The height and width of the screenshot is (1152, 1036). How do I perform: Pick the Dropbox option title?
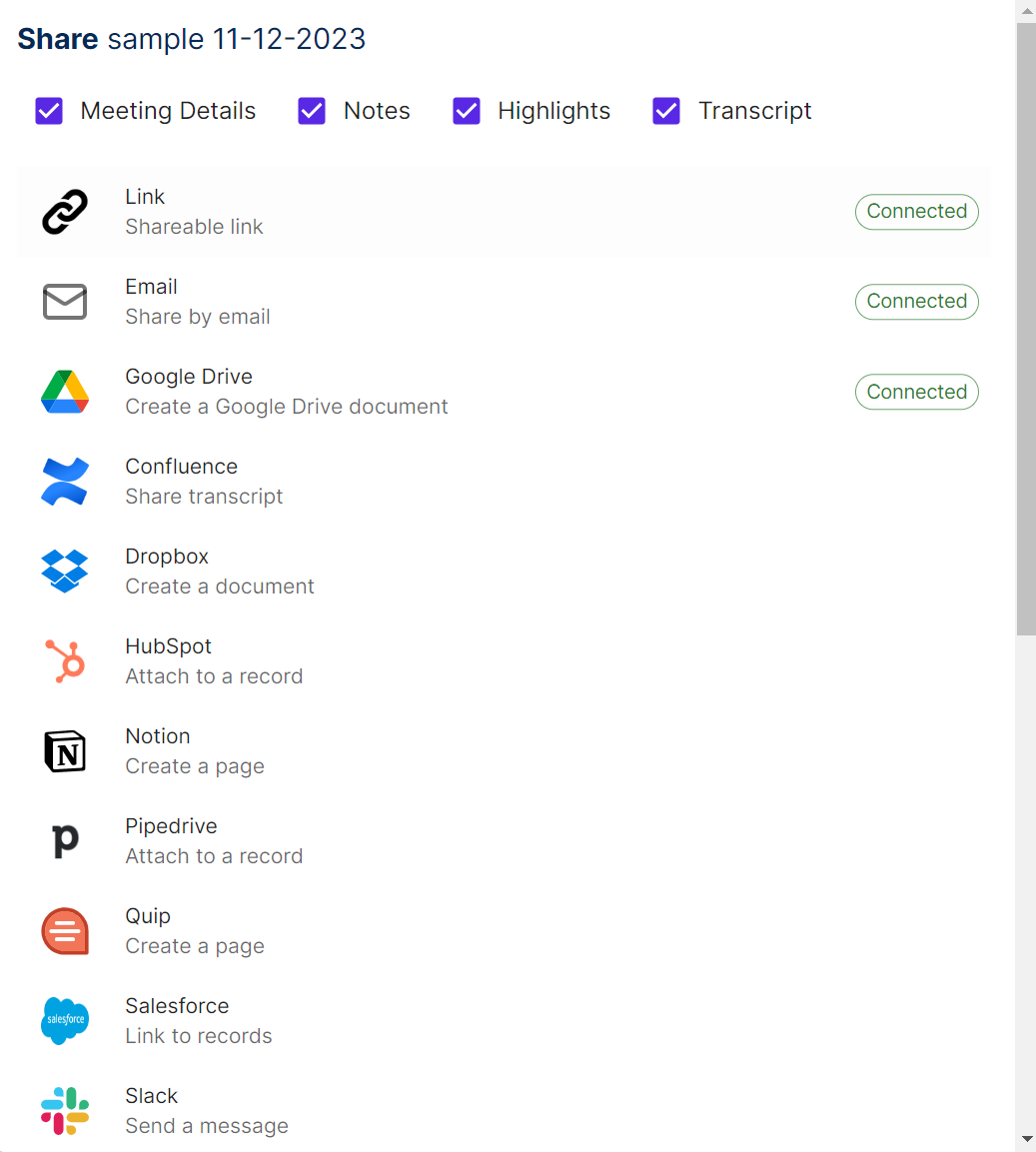[x=167, y=557]
